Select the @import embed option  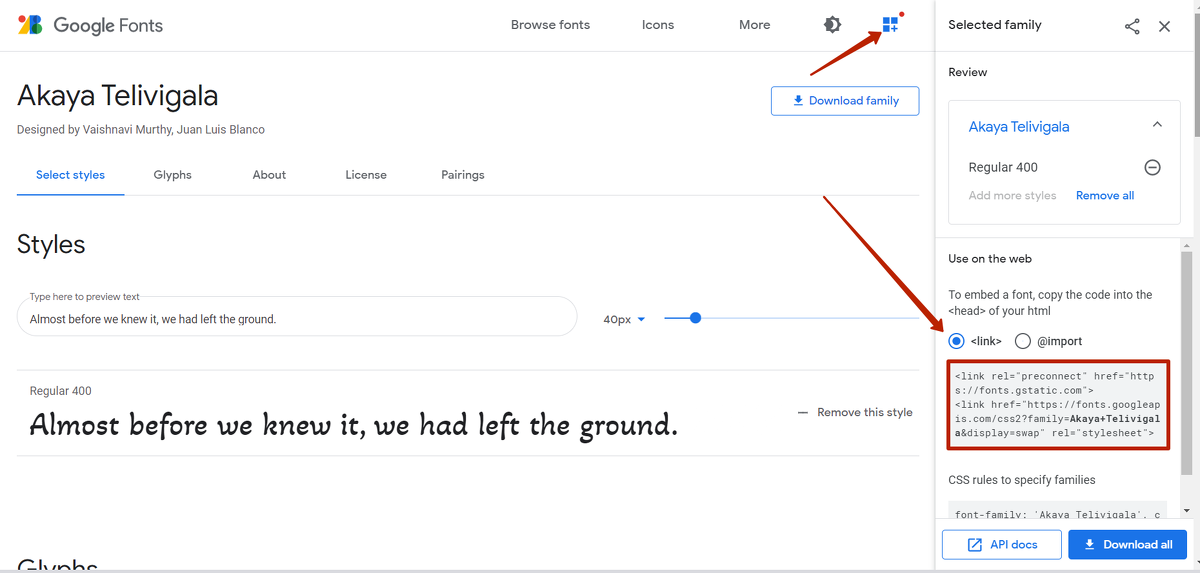(x=1023, y=341)
